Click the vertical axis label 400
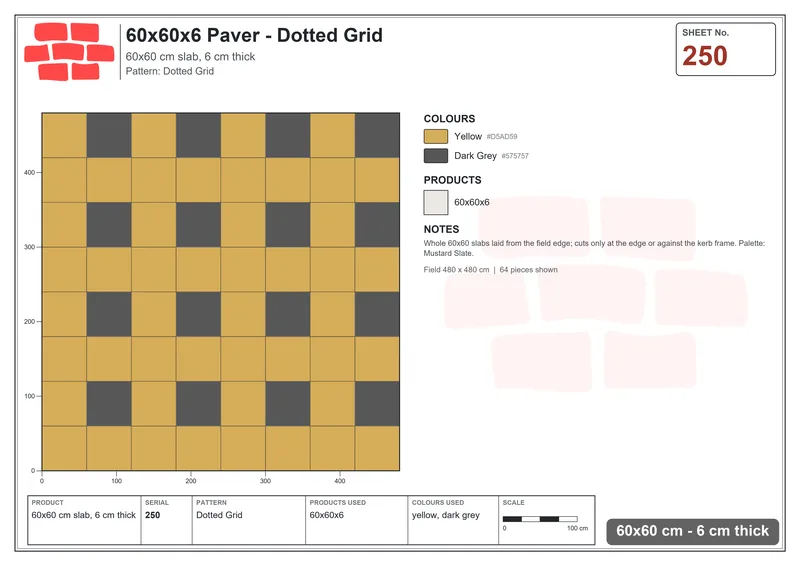Viewport: 800px width, 566px height. (29, 173)
